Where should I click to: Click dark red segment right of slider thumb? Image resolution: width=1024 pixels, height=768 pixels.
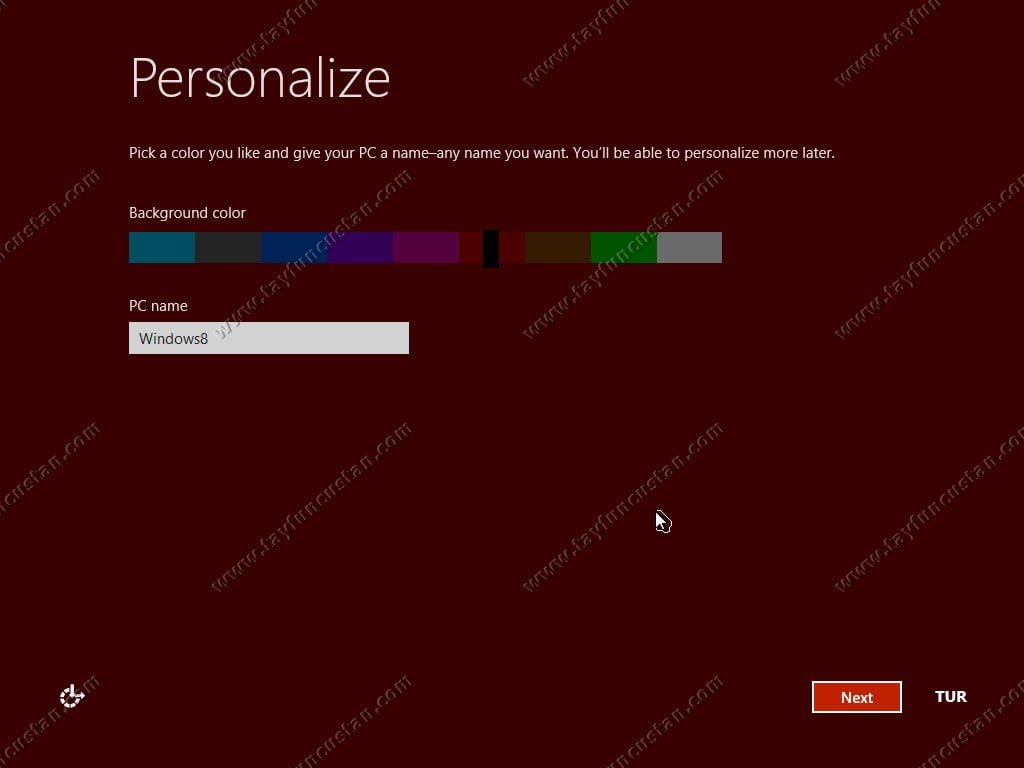pos(511,247)
